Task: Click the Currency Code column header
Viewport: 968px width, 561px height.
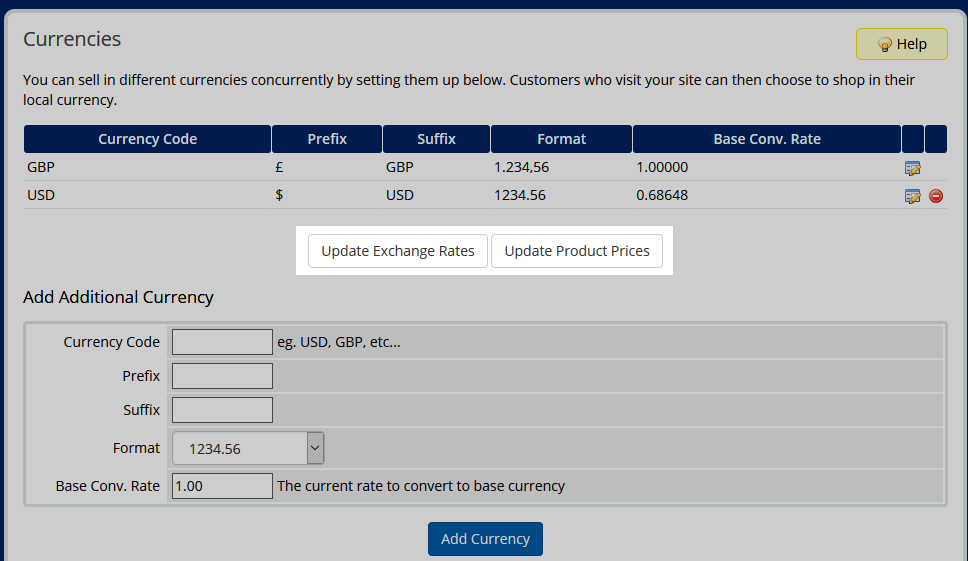Action: (x=147, y=139)
